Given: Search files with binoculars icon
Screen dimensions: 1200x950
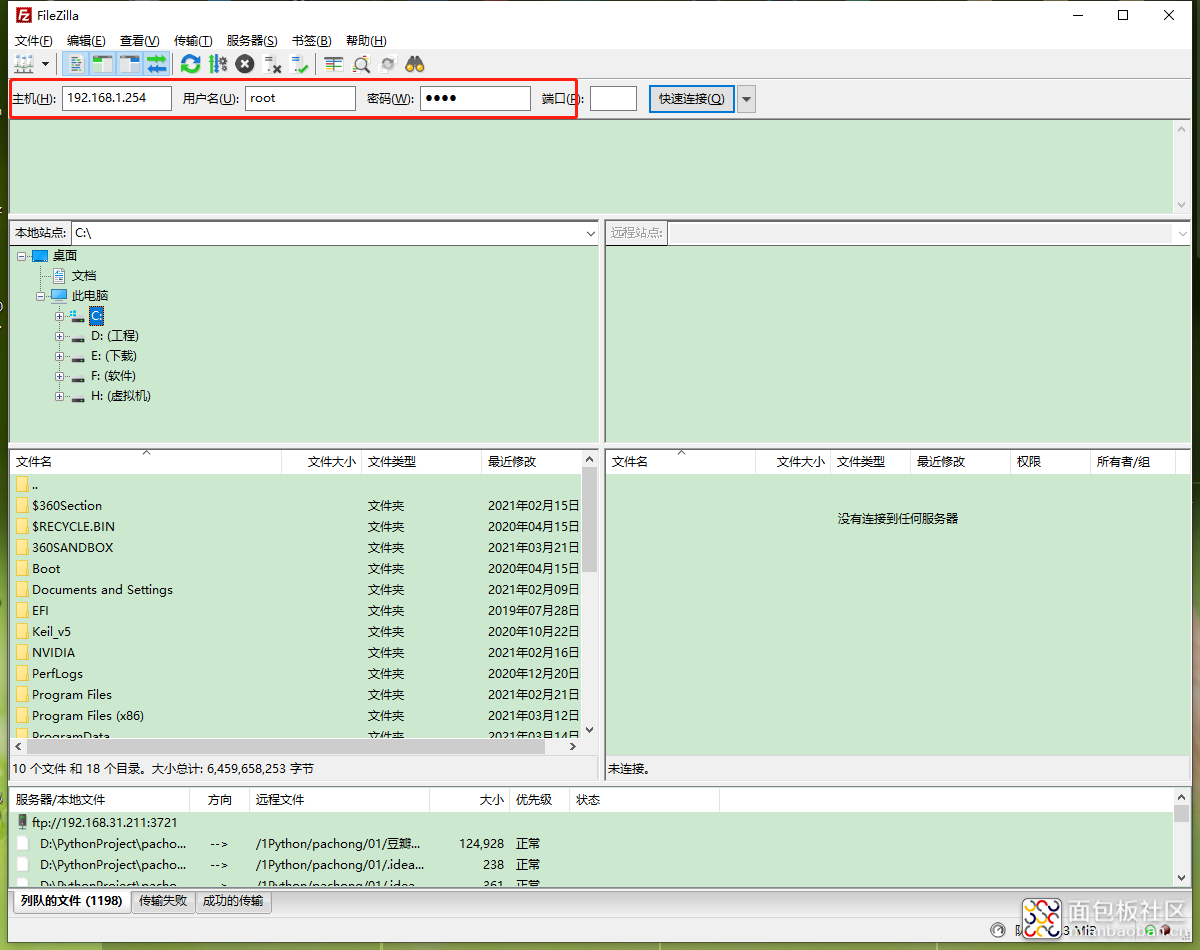Looking at the screenshot, I should 415,64.
